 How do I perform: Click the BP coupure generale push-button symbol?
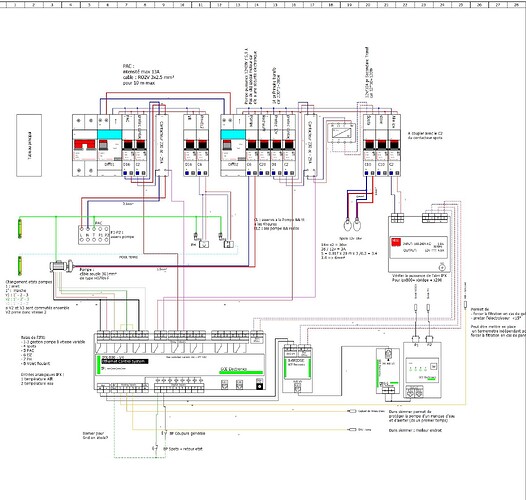coord(164,433)
